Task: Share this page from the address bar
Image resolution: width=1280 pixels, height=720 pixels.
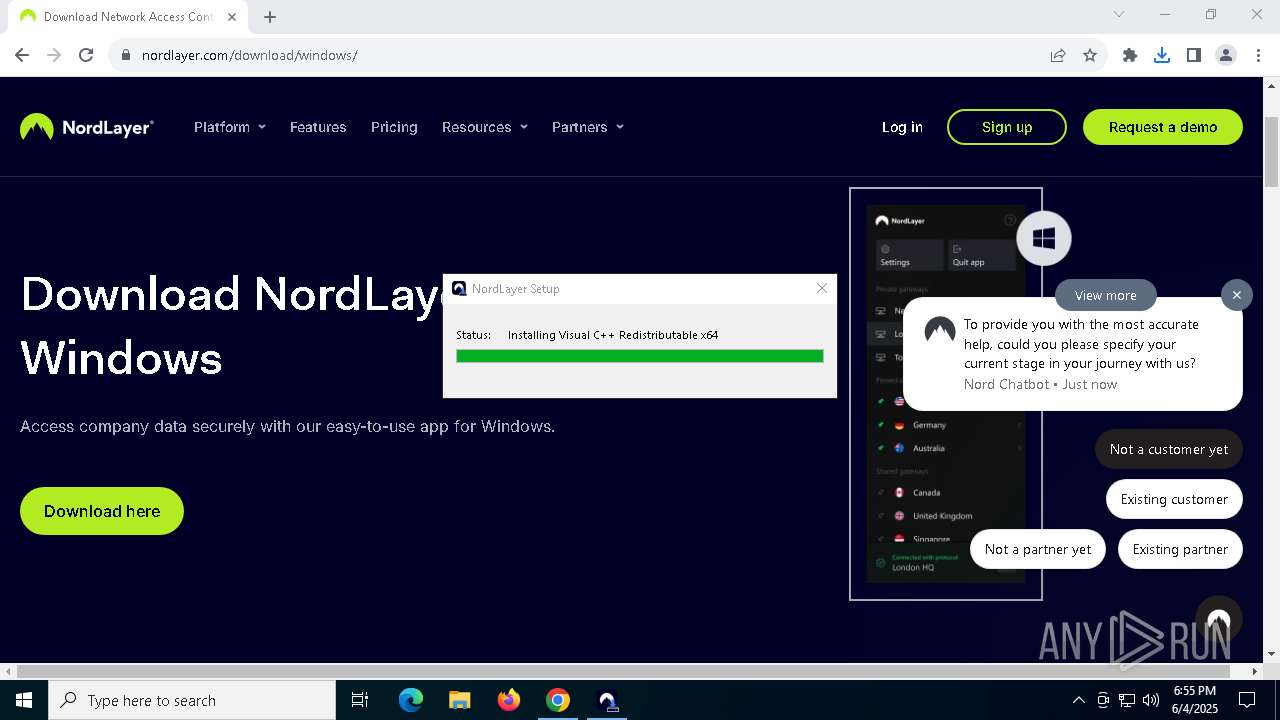Action: click(x=1058, y=55)
